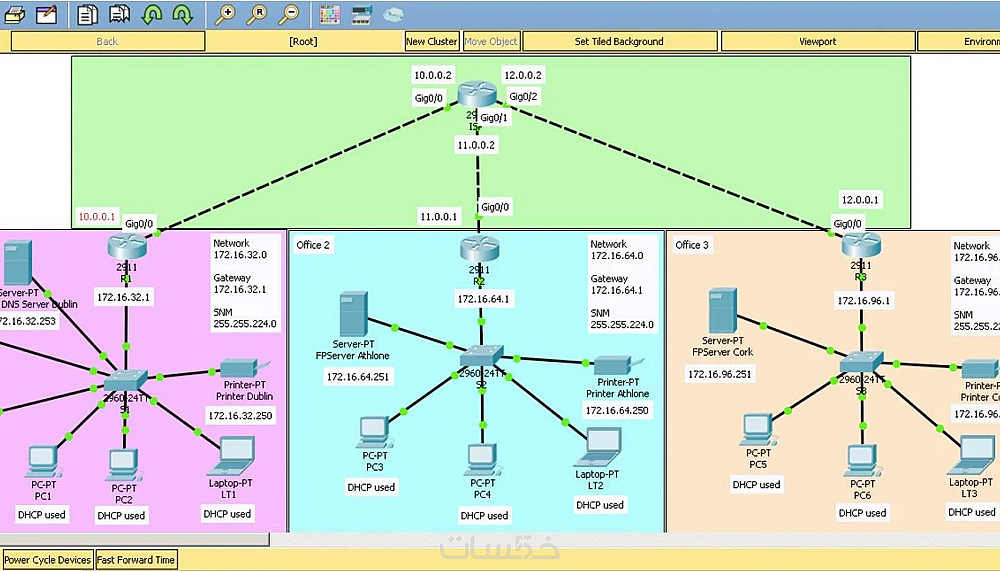Click the Redo green arrow
This screenshot has height=571, width=1000.
(x=183, y=14)
